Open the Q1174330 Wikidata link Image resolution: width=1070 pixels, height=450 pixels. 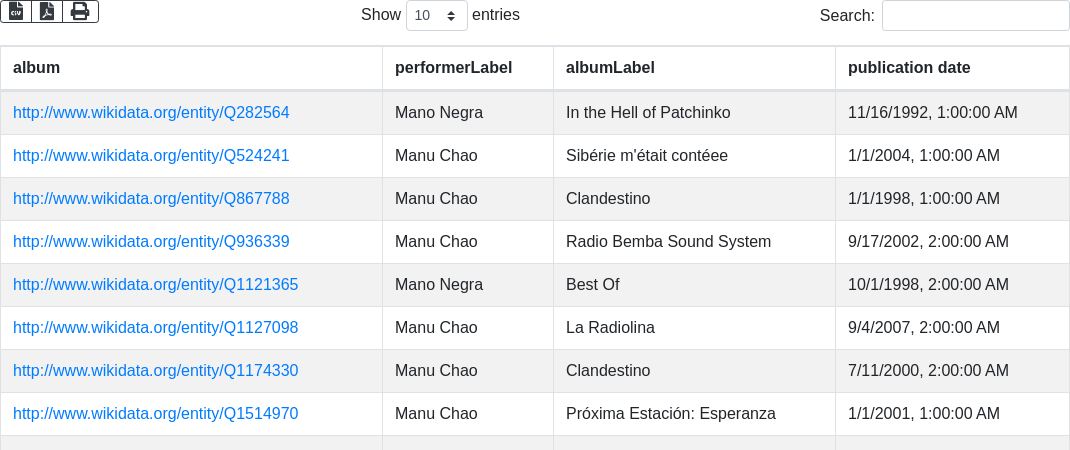coord(155,371)
